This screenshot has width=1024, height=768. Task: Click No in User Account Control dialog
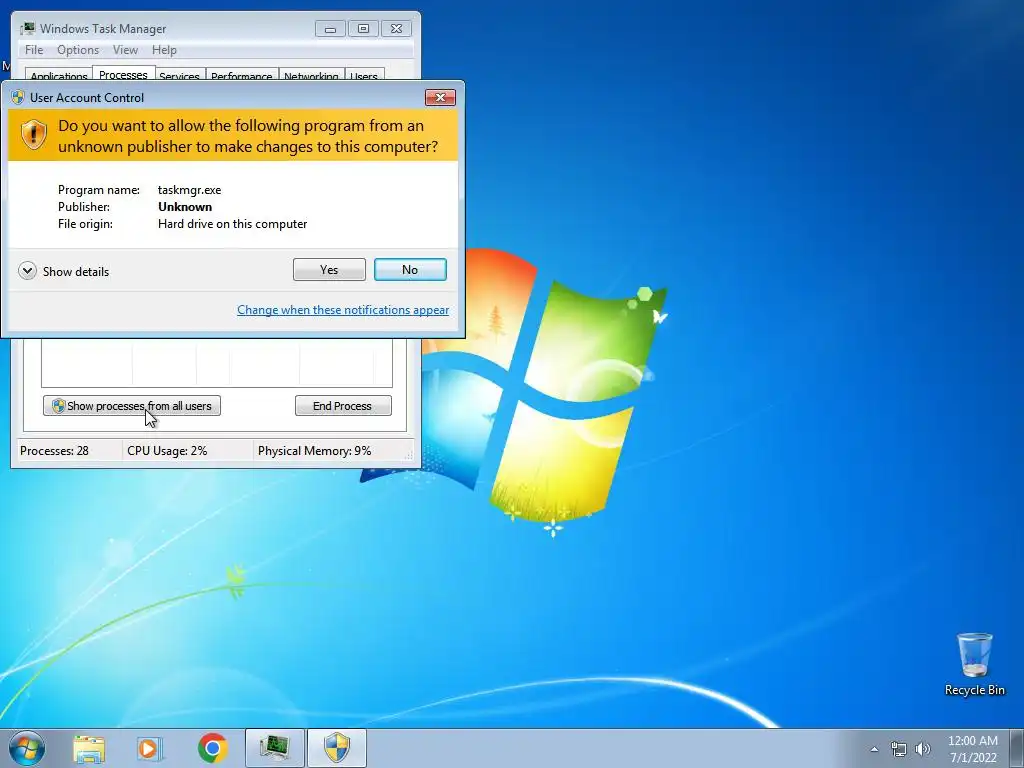[410, 270]
